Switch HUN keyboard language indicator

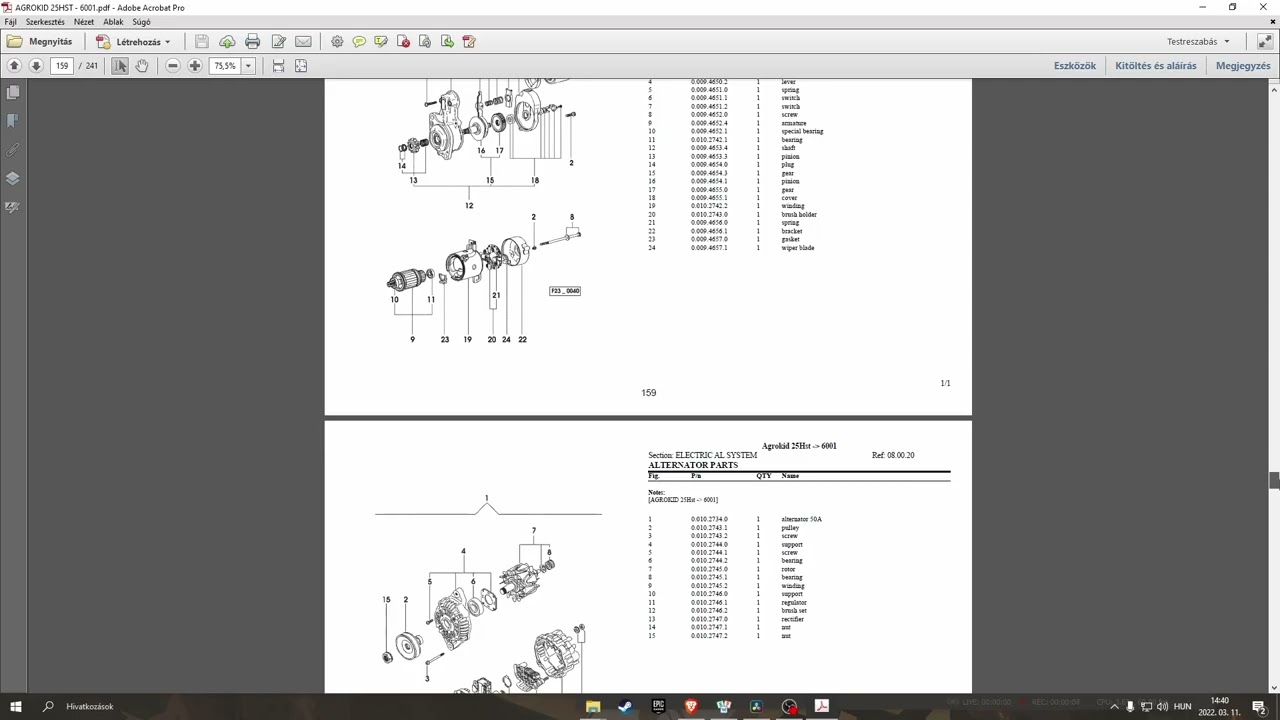(x=1183, y=706)
